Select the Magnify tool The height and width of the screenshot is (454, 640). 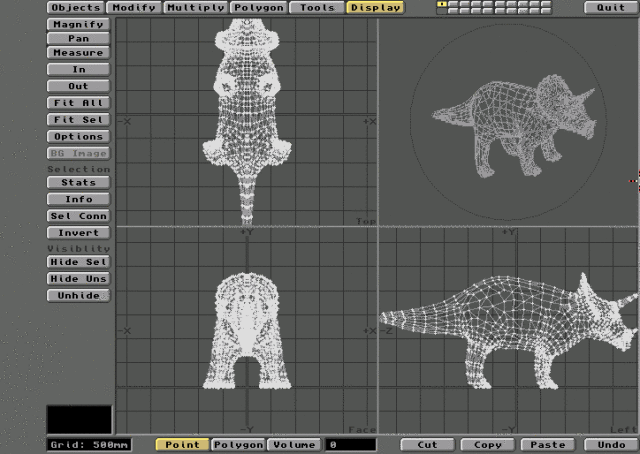click(x=79, y=23)
